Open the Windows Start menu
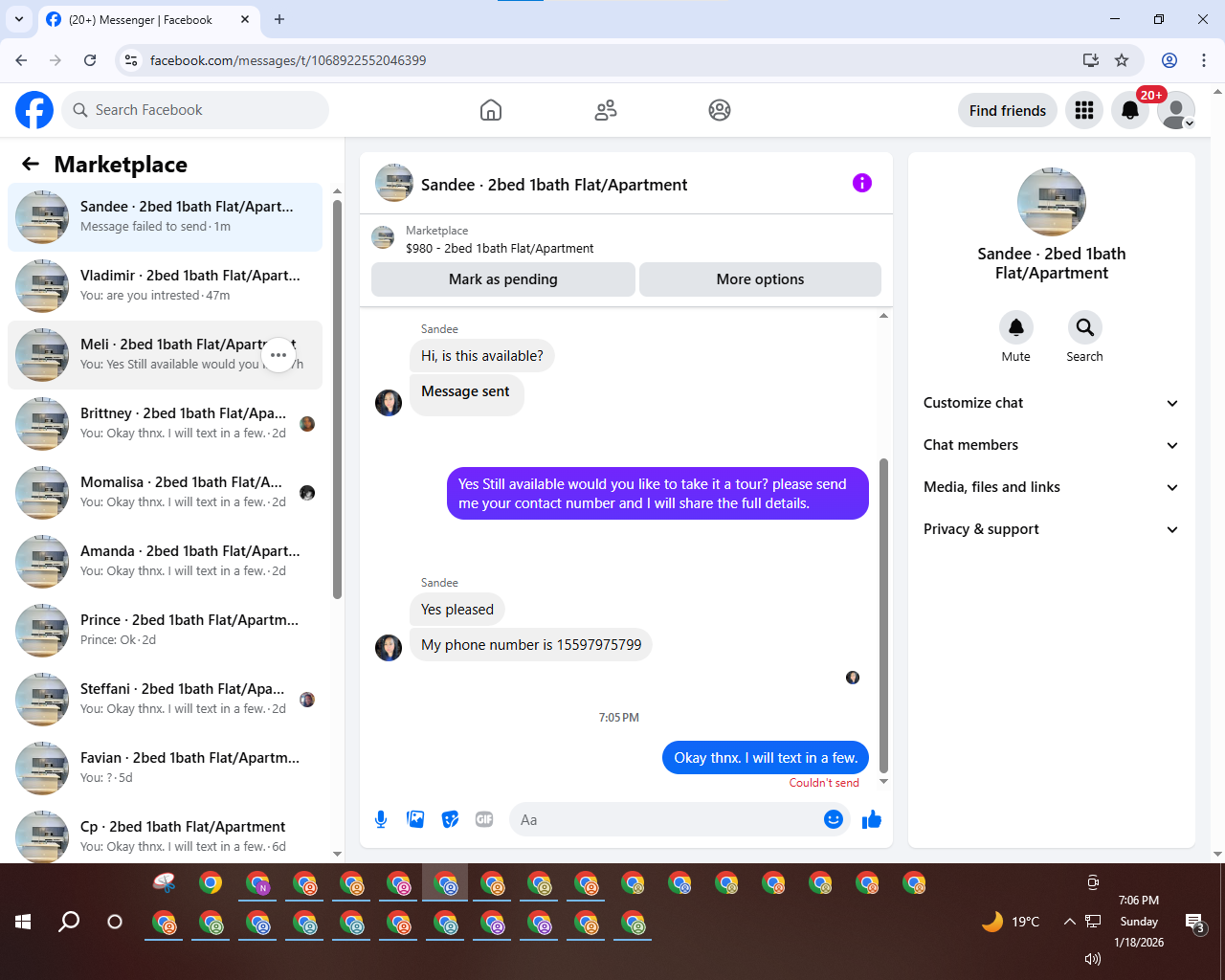1225x980 pixels. click(x=24, y=922)
